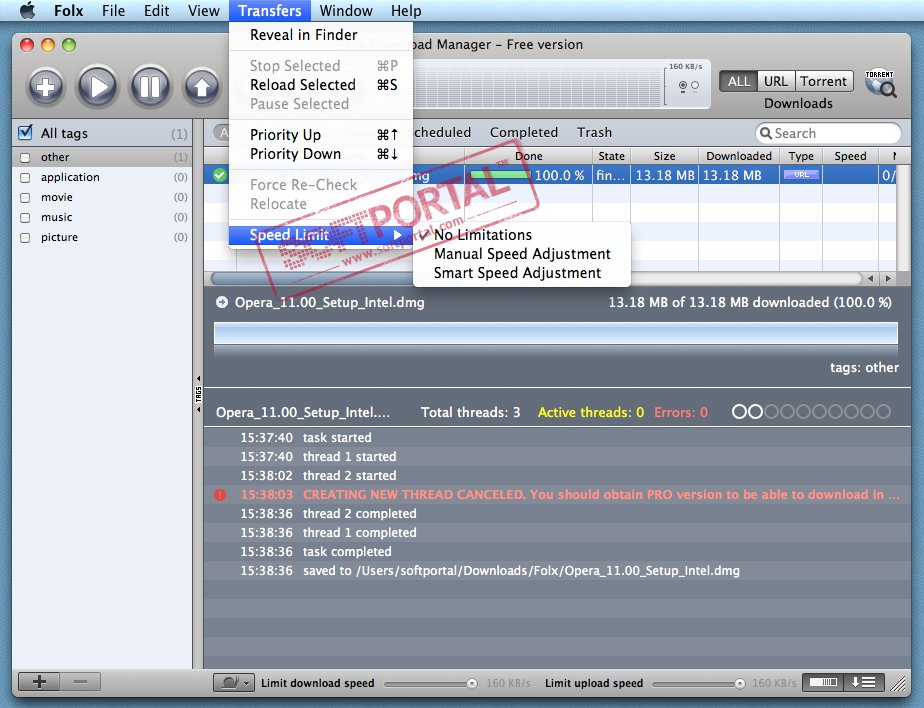
Task: Switch to detailed list view icon at bottom right
Action: (863, 682)
